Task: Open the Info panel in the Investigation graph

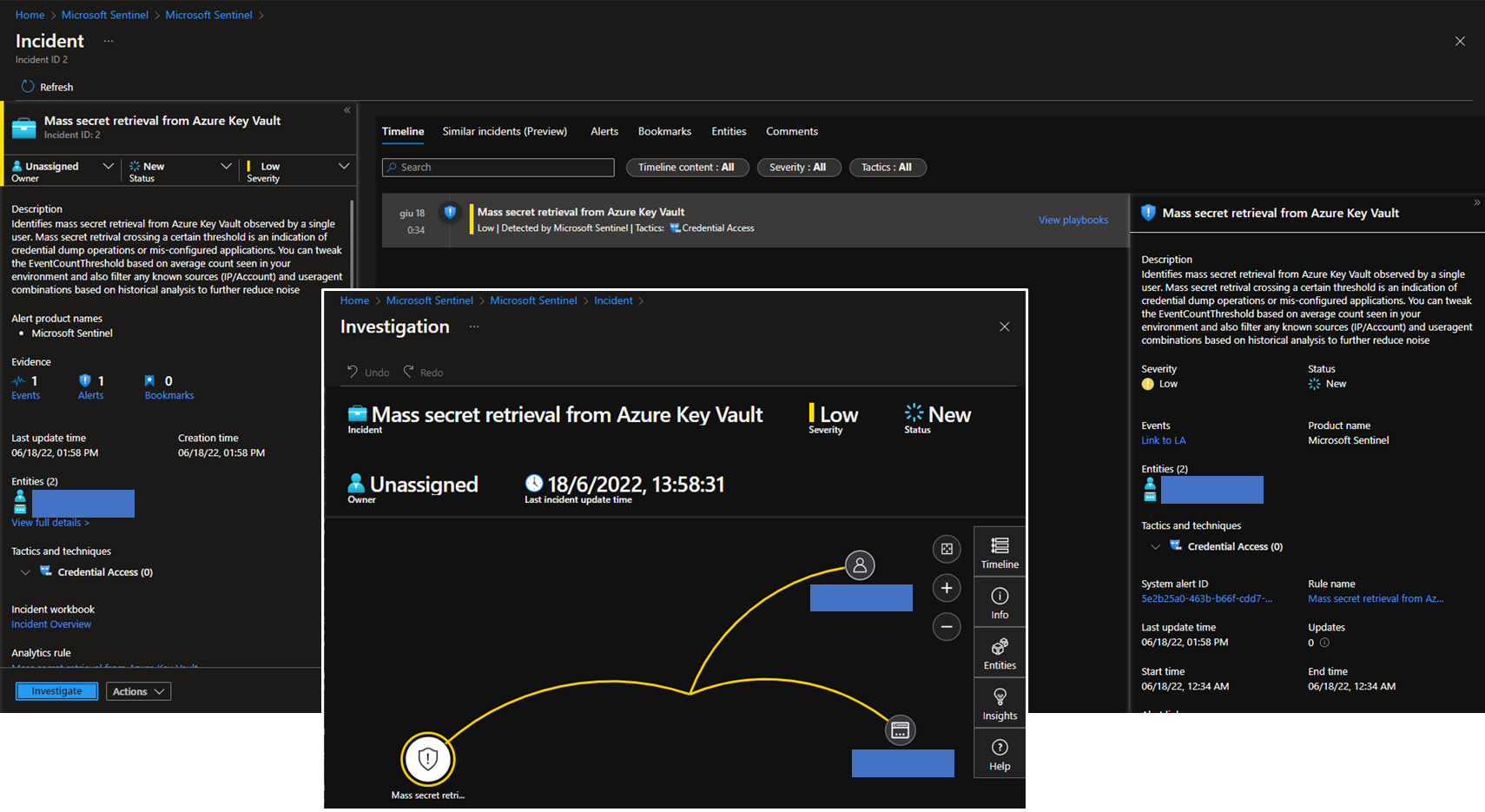Action: pyautogui.click(x=1000, y=603)
